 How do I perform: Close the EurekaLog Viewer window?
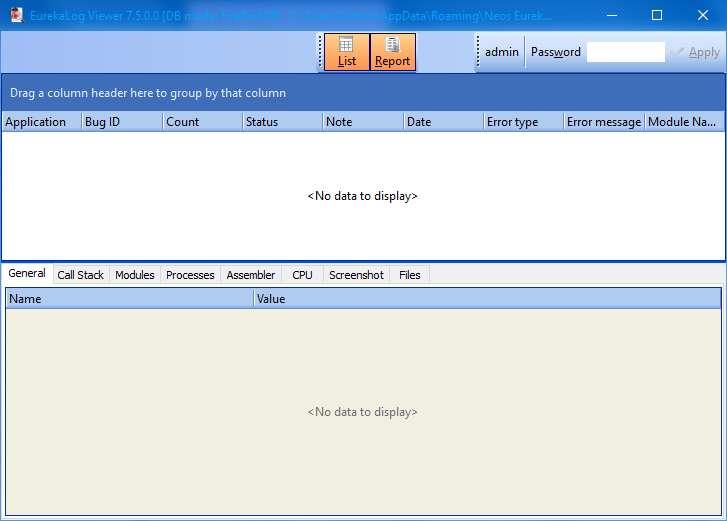(702, 15)
